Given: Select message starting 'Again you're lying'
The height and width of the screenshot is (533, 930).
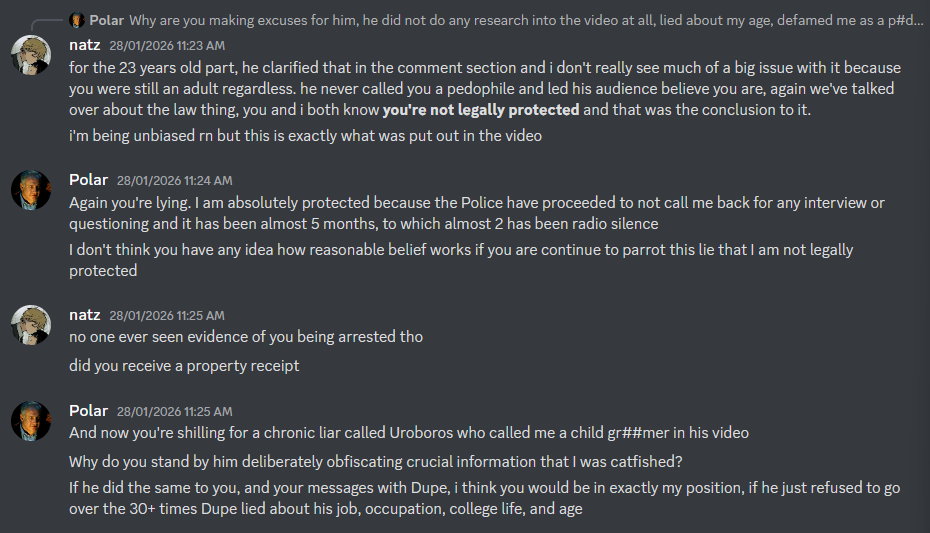Looking at the screenshot, I should [477, 213].
